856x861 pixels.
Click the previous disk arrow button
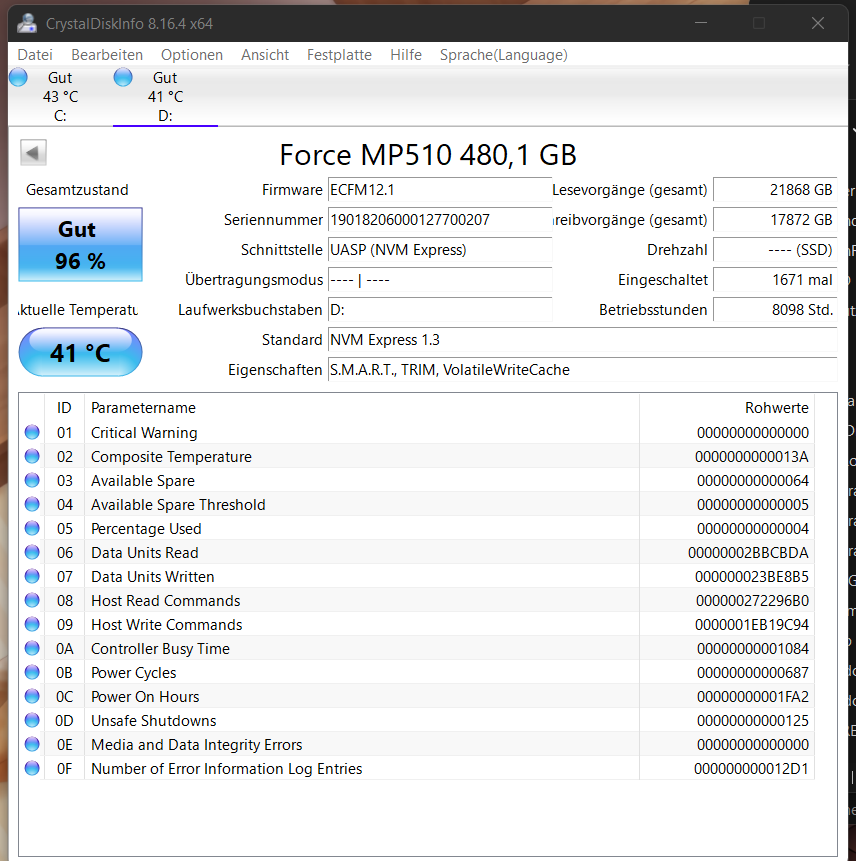33,153
